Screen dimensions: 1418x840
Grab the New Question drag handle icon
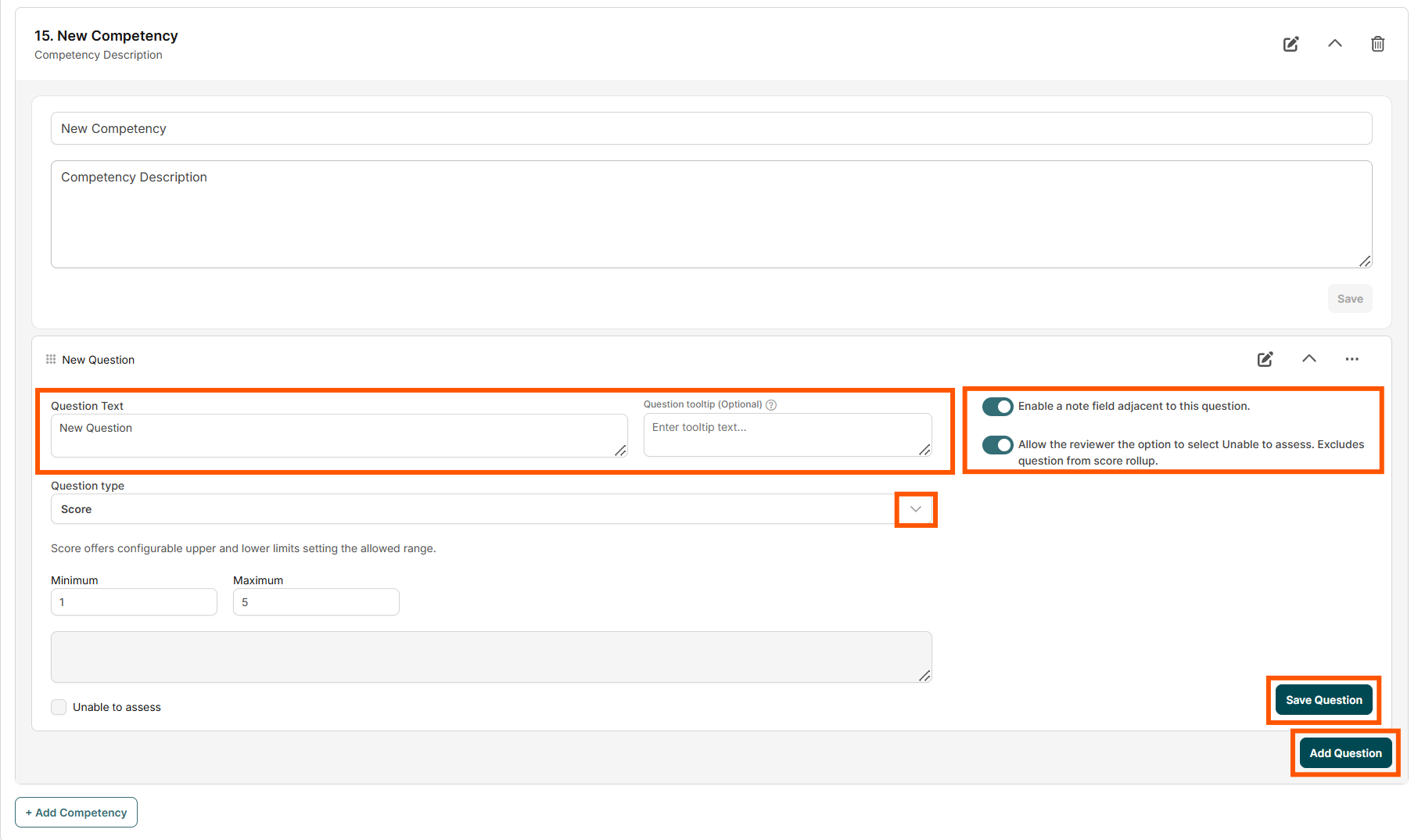click(x=51, y=359)
